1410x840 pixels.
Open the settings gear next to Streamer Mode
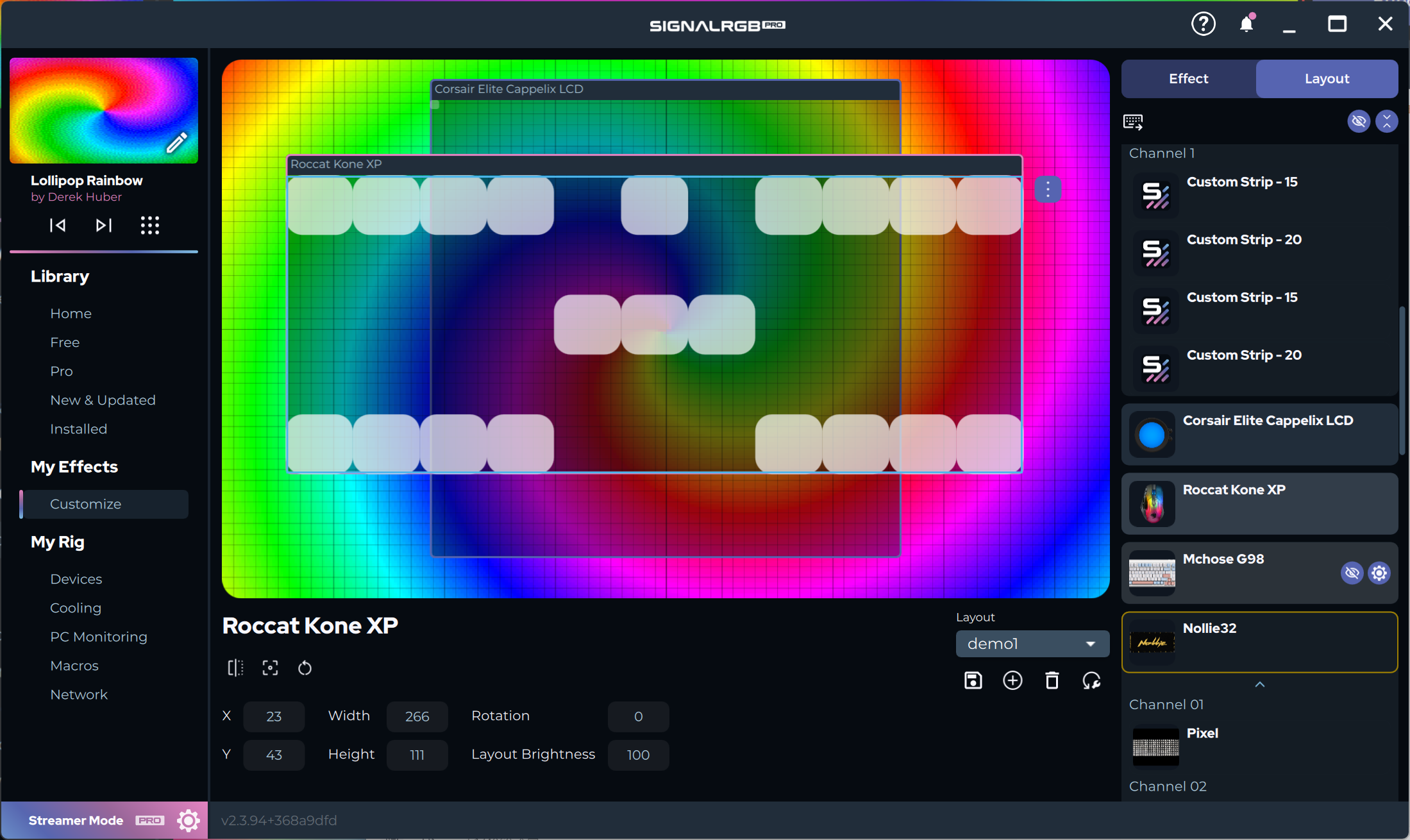click(x=189, y=820)
